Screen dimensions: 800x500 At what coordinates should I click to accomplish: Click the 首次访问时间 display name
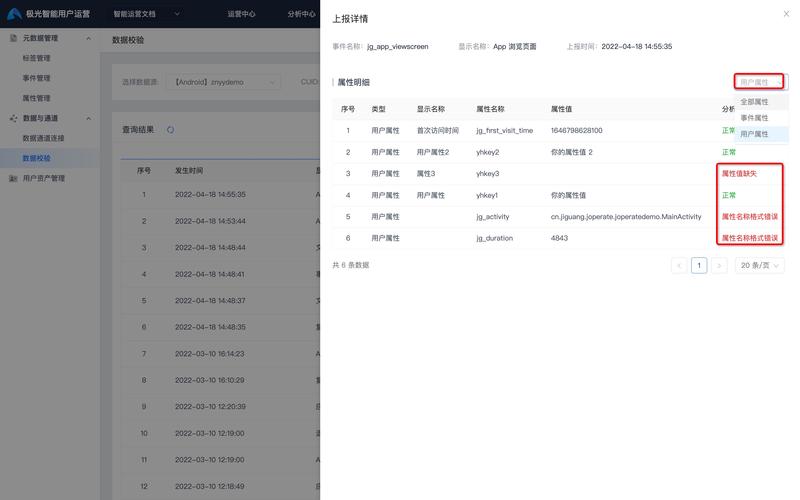coord(438,131)
